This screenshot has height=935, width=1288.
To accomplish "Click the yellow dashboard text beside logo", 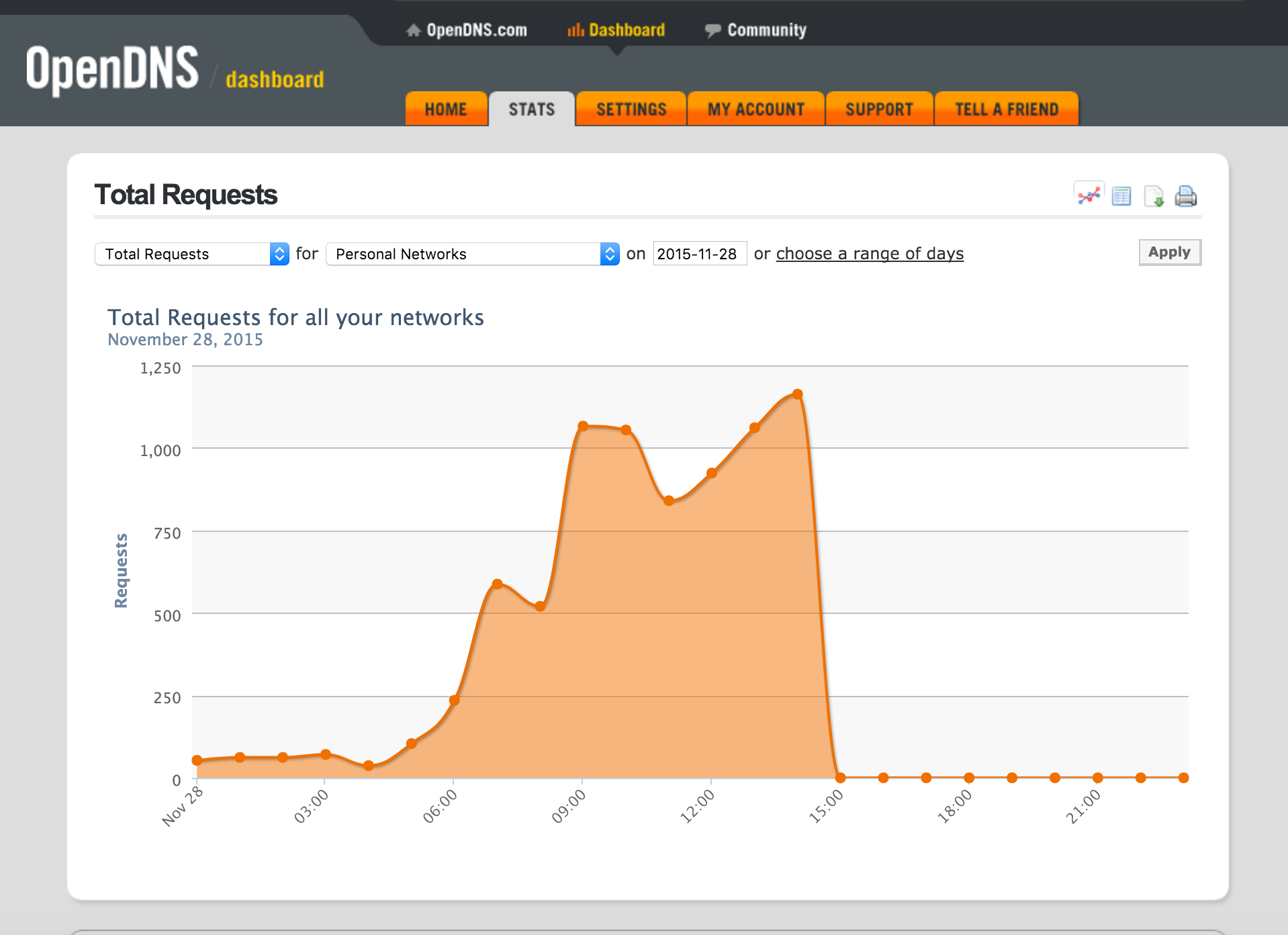I will (275, 79).
